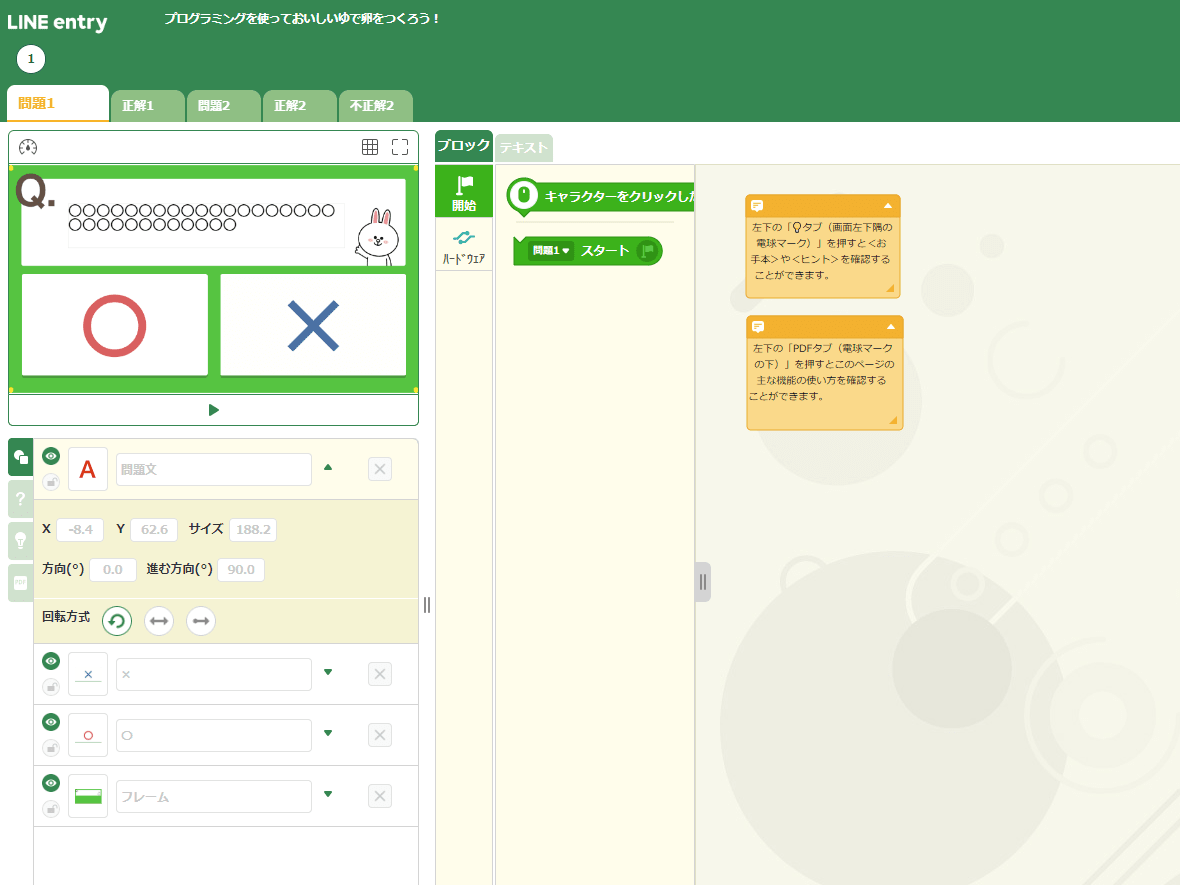
Task: Click the キャラクターをクリックした block
Action: [x=601, y=196]
